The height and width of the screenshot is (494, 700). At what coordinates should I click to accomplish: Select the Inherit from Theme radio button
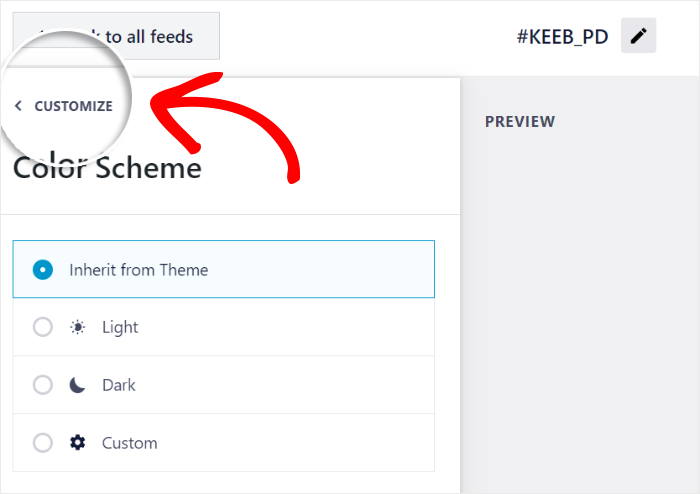point(42,269)
